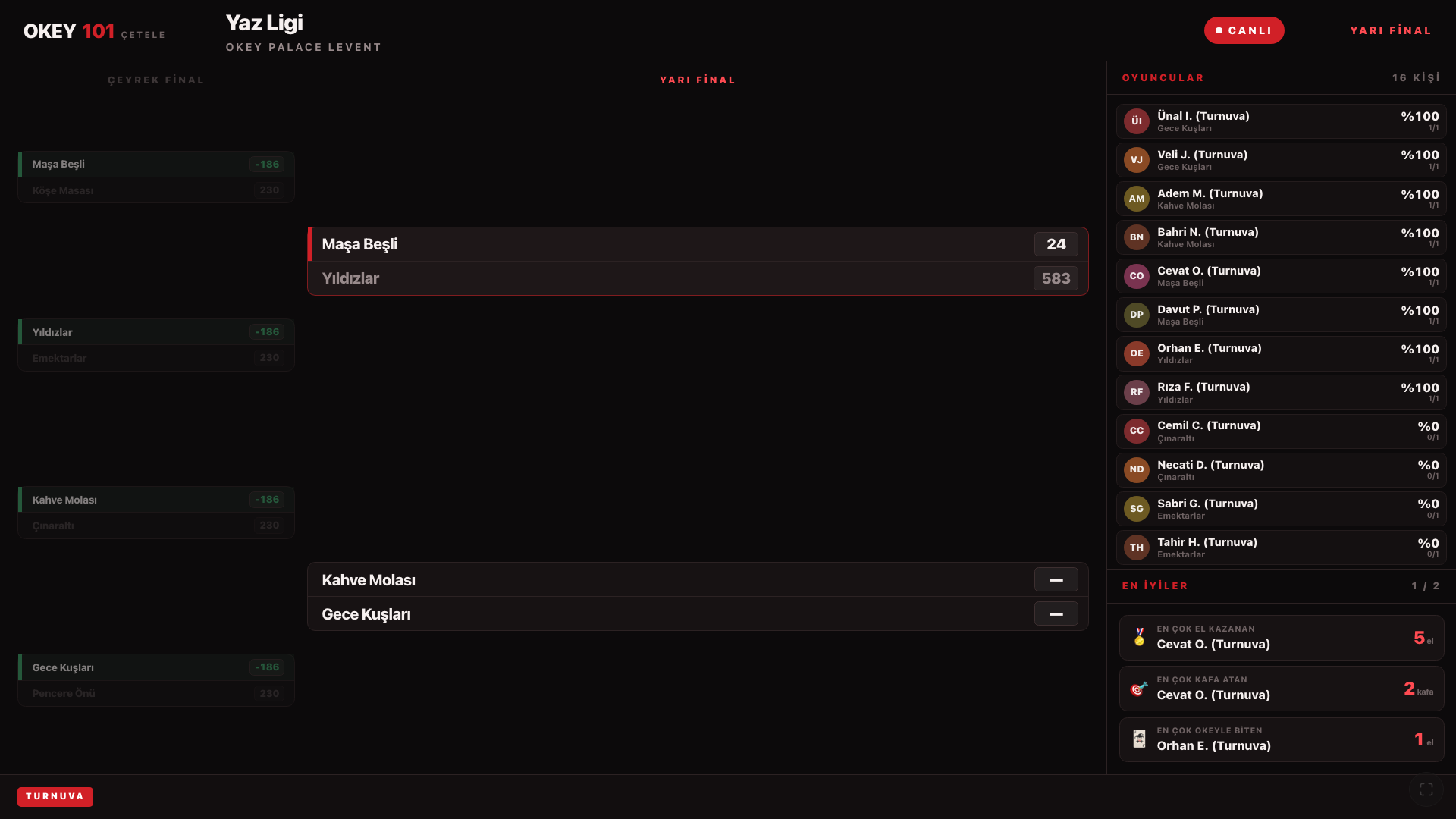Screen dimensions: 1456x819
Task: Select the Necati D. player entry
Action: coord(1281,470)
